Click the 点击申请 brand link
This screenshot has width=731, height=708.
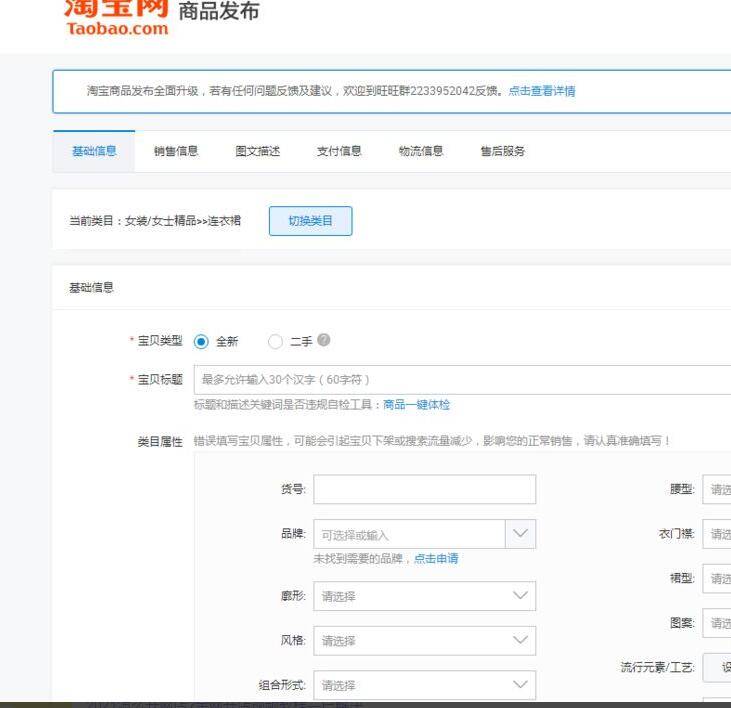[436, 558]
